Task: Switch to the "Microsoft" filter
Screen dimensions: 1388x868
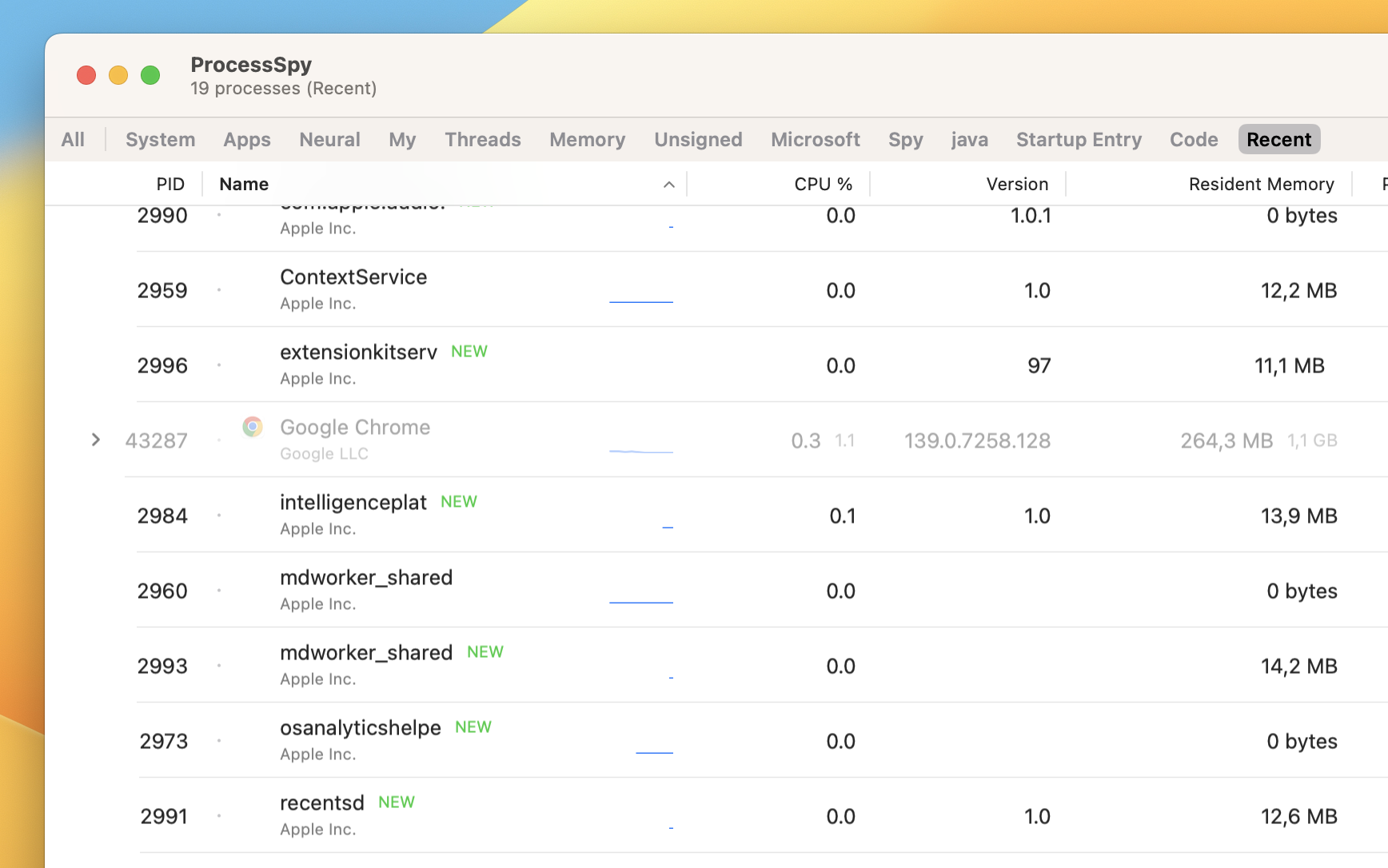Action: tap(816, 139)
